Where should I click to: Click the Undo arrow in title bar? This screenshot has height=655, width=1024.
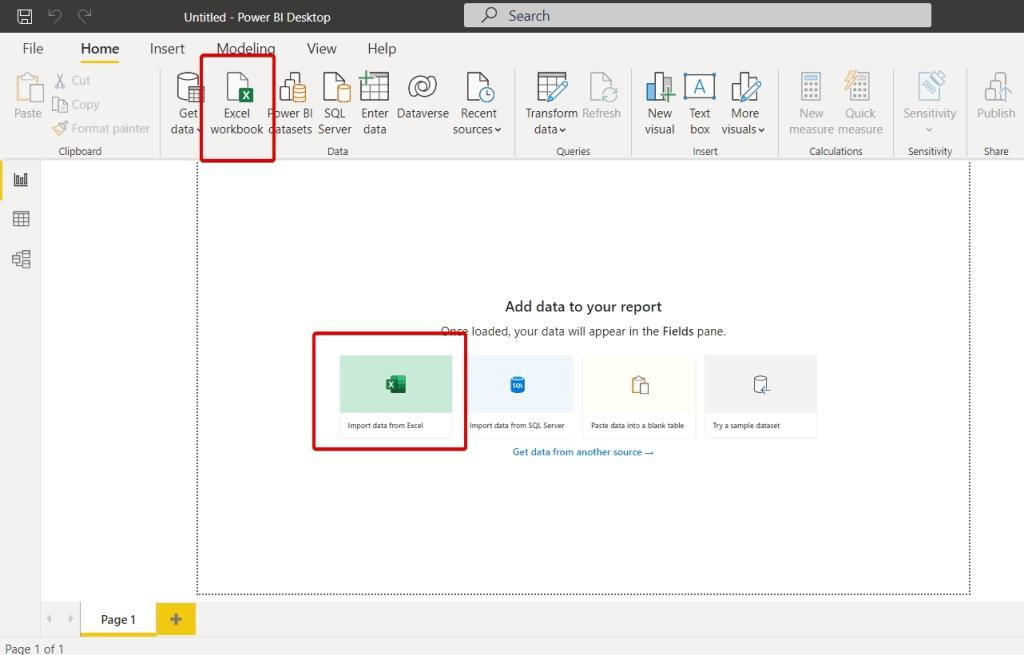point(55,16)
